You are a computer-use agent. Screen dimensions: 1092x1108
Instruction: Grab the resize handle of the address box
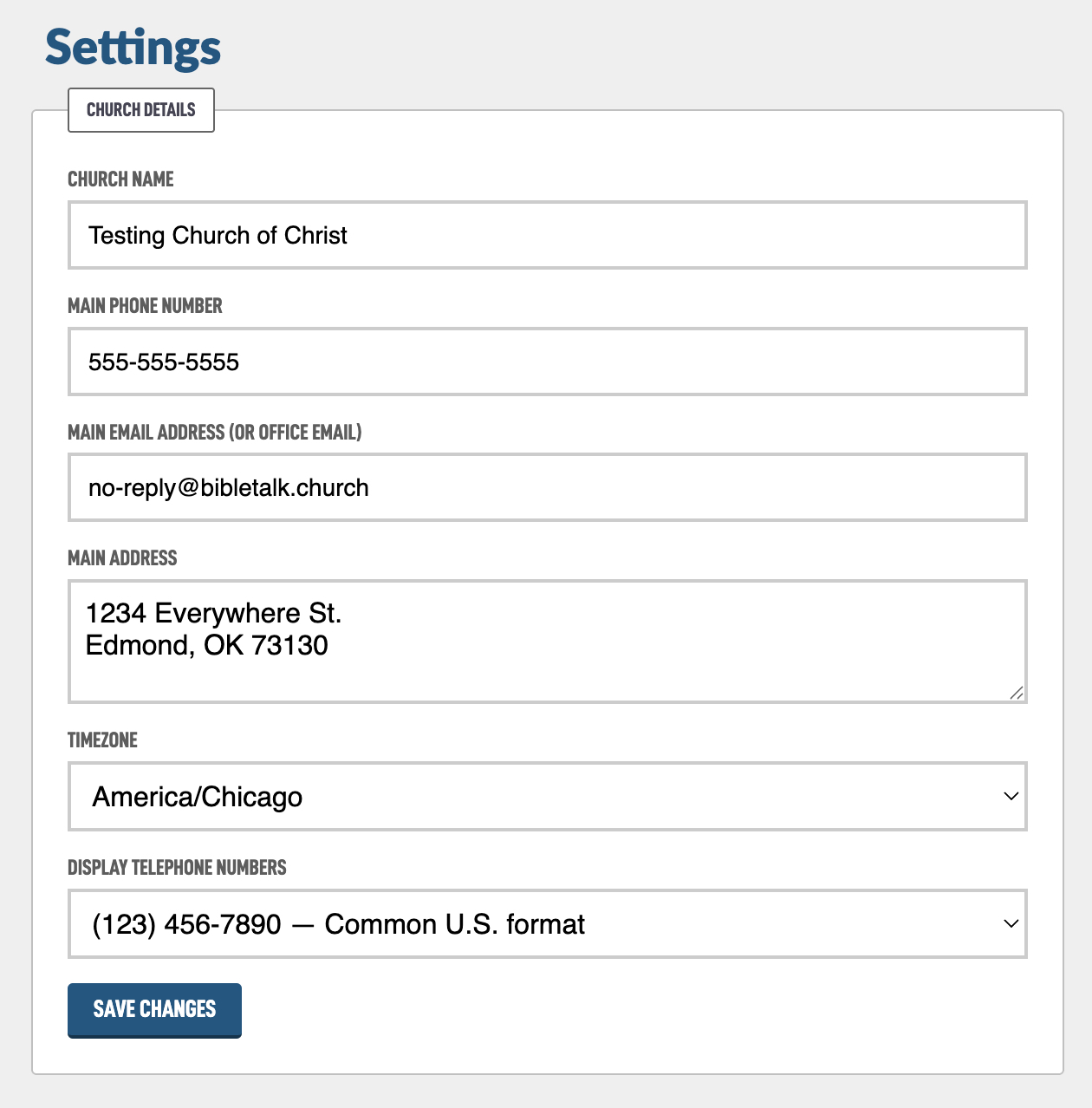[1017, 693]
